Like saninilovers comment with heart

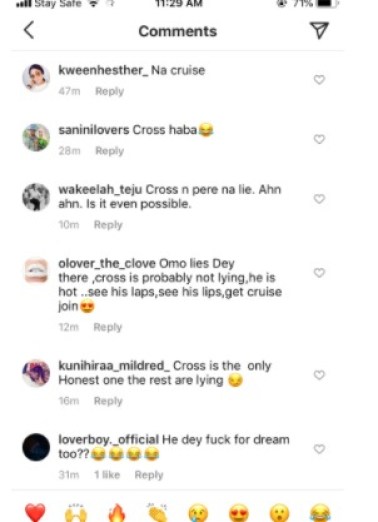click(319, 139)
